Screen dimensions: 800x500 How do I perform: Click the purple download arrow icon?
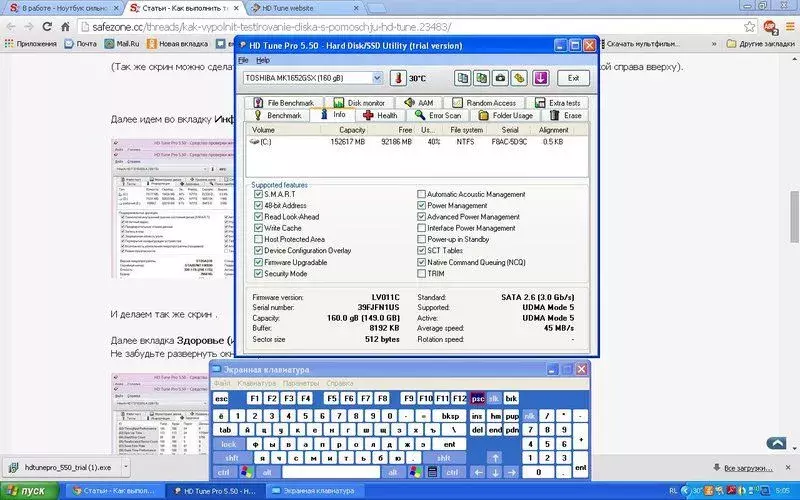(540, 78)
